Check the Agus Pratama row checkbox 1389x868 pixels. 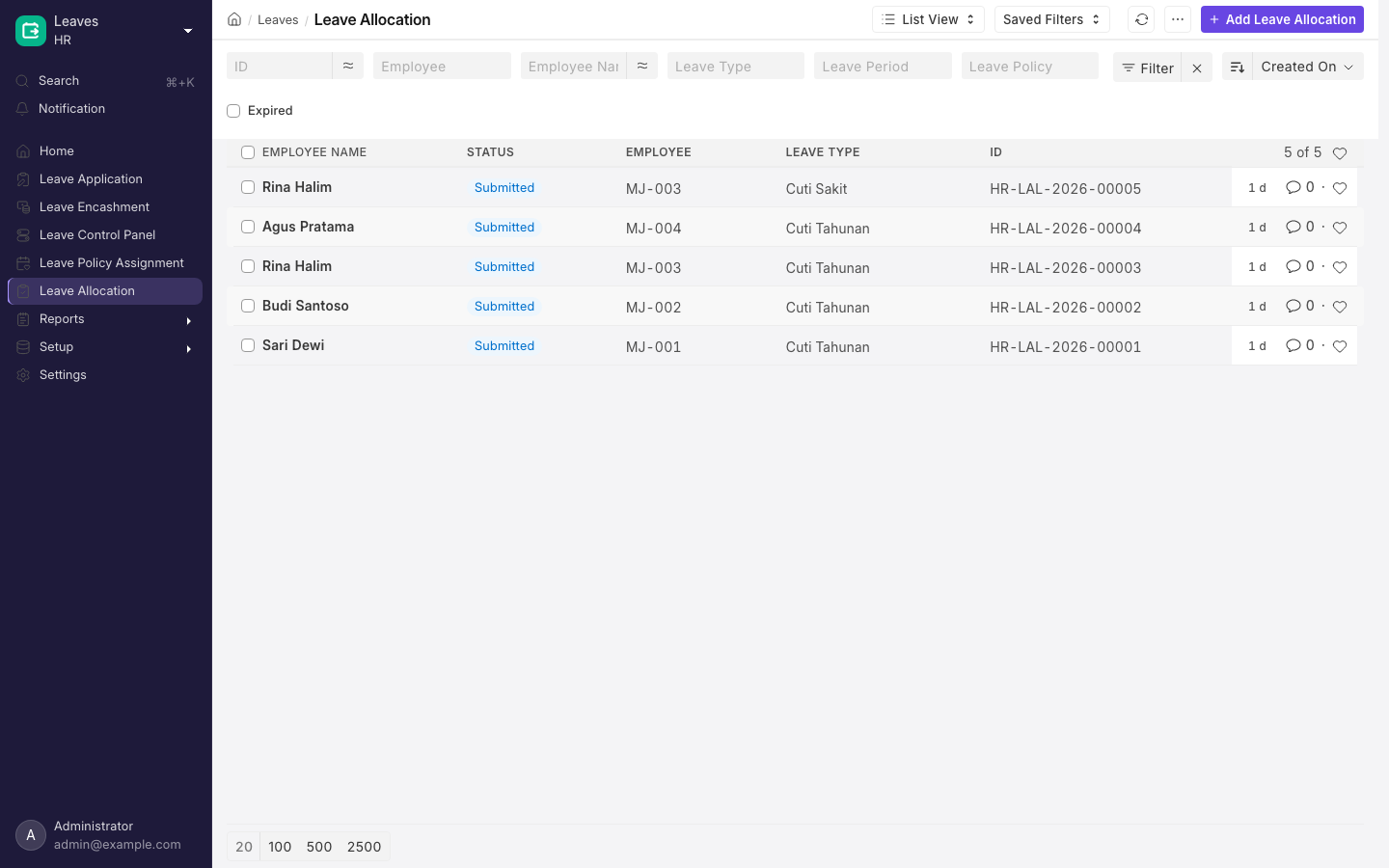tap(248, 227)
